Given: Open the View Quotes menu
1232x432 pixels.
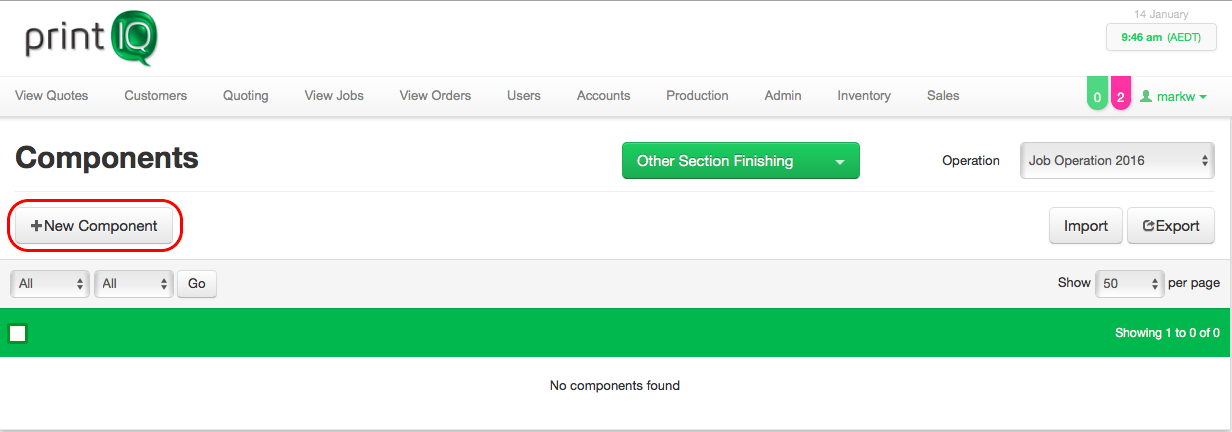Looking at the screenshot, I should click(52, 96).
